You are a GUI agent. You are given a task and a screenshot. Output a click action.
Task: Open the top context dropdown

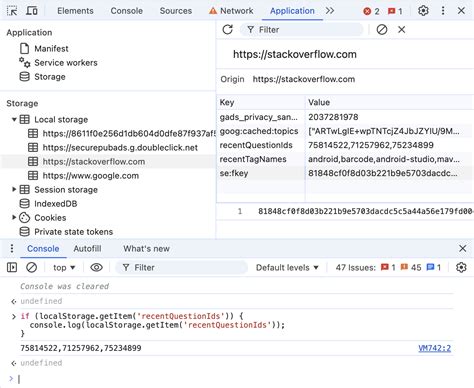(x=64, y=267)
